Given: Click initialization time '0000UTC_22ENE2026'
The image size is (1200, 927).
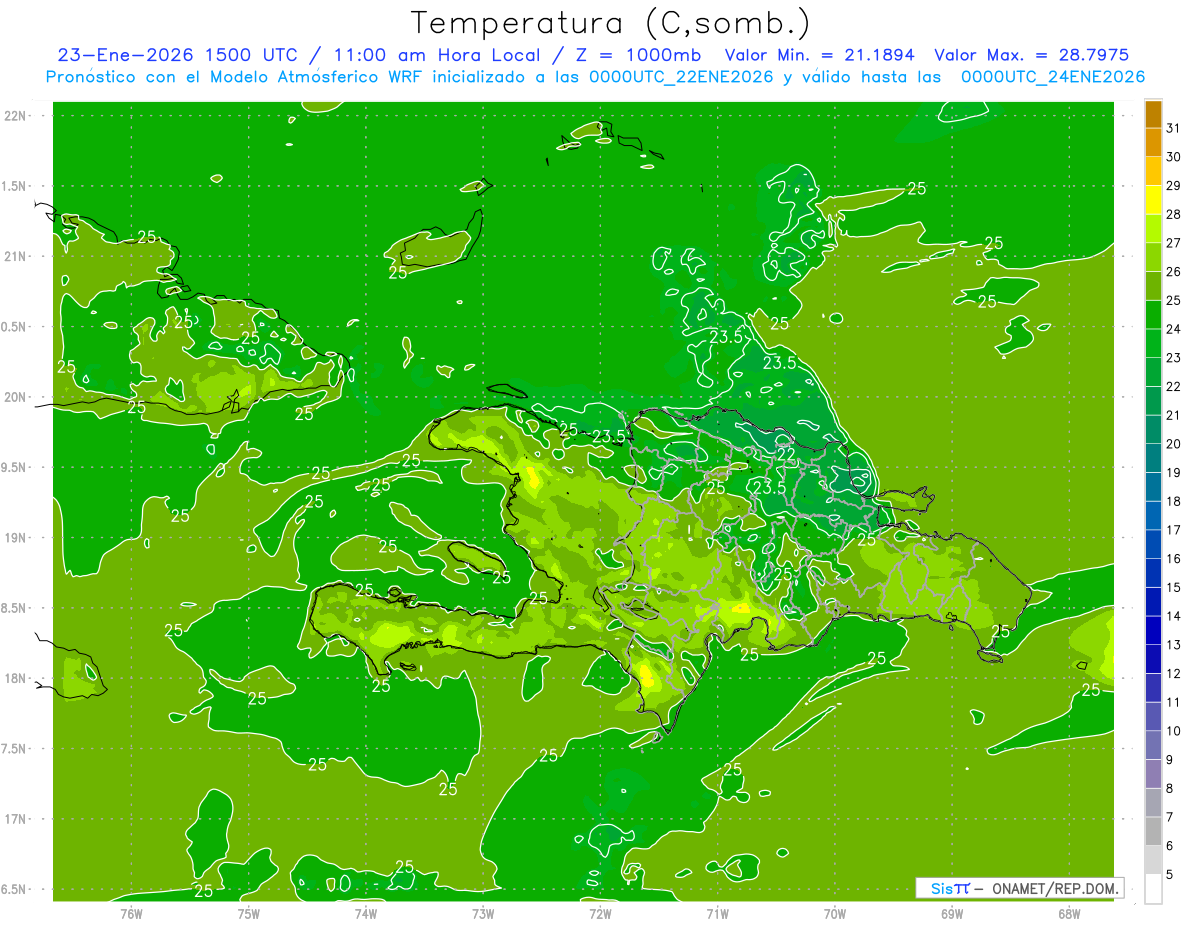Looking at the screenshot, I should pos(681,77).
